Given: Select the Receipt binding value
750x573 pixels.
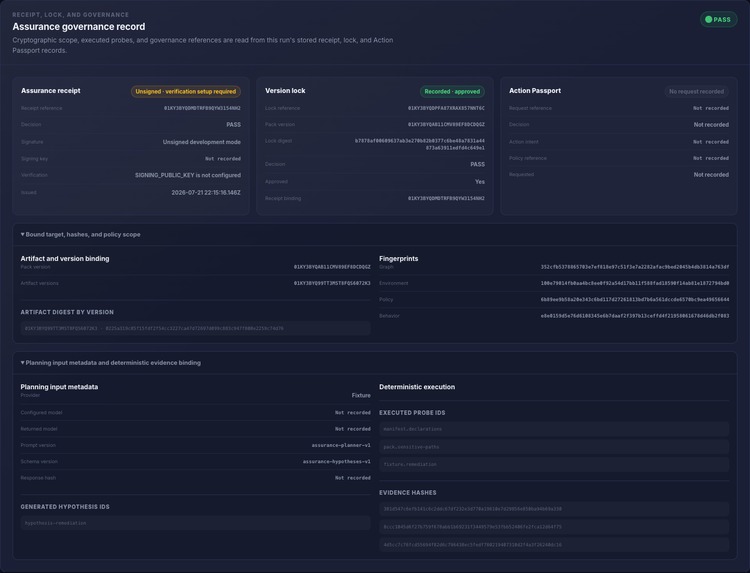Looking at the screenshot, I should 446,198.
